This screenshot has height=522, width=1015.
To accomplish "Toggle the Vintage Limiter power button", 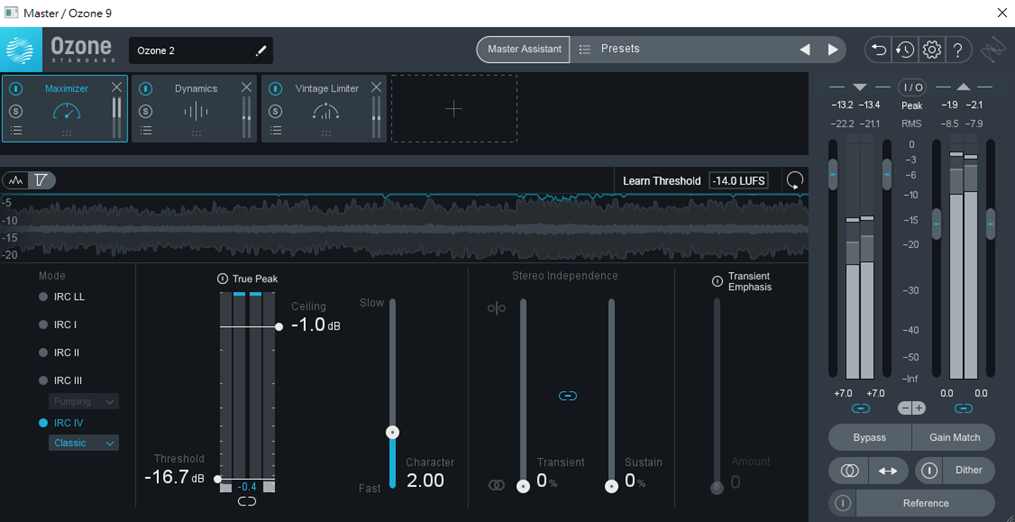I will coord(276,89).
